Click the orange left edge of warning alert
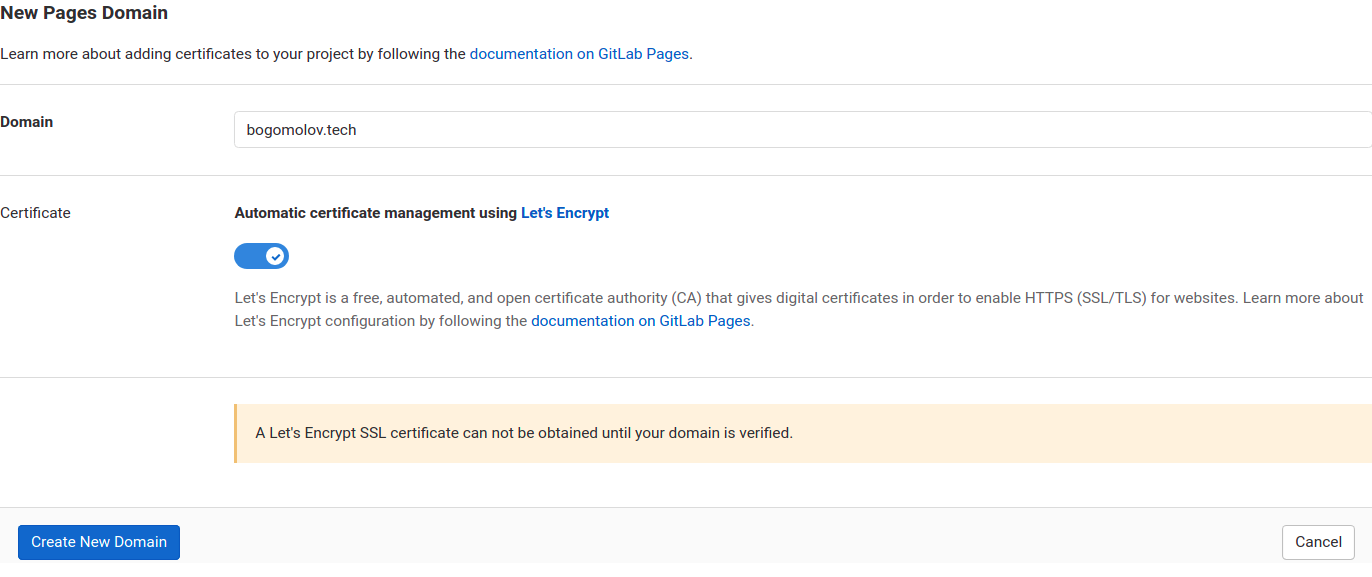The width and height of the screenshot is (1372, 577). pos(235,433)
